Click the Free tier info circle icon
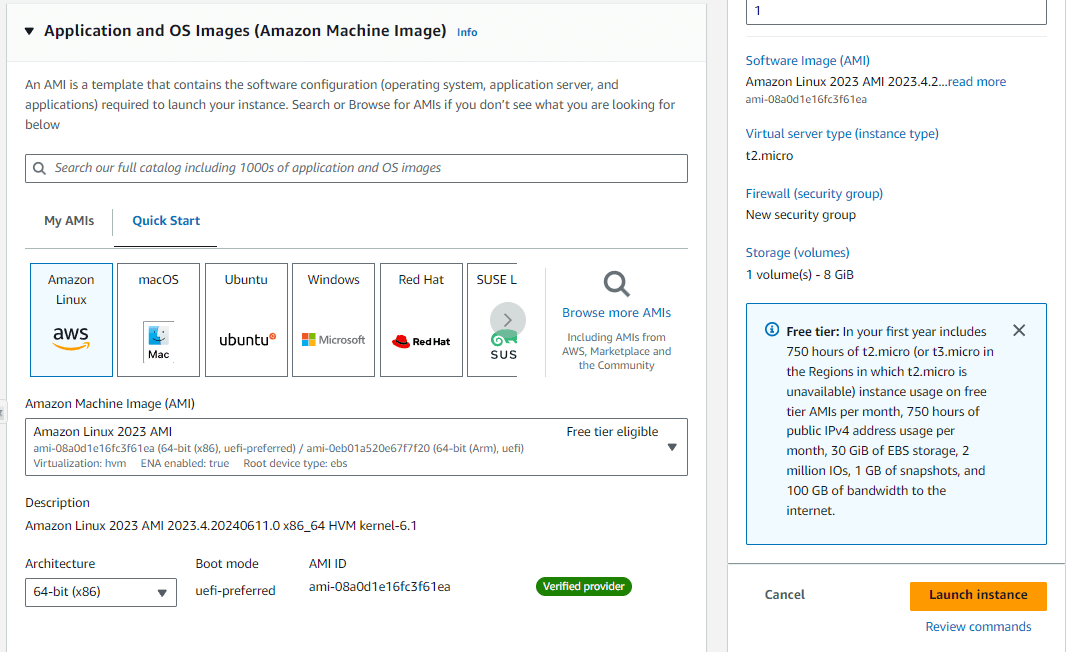This screenshot has width=1066, height=652. point(772,330)
